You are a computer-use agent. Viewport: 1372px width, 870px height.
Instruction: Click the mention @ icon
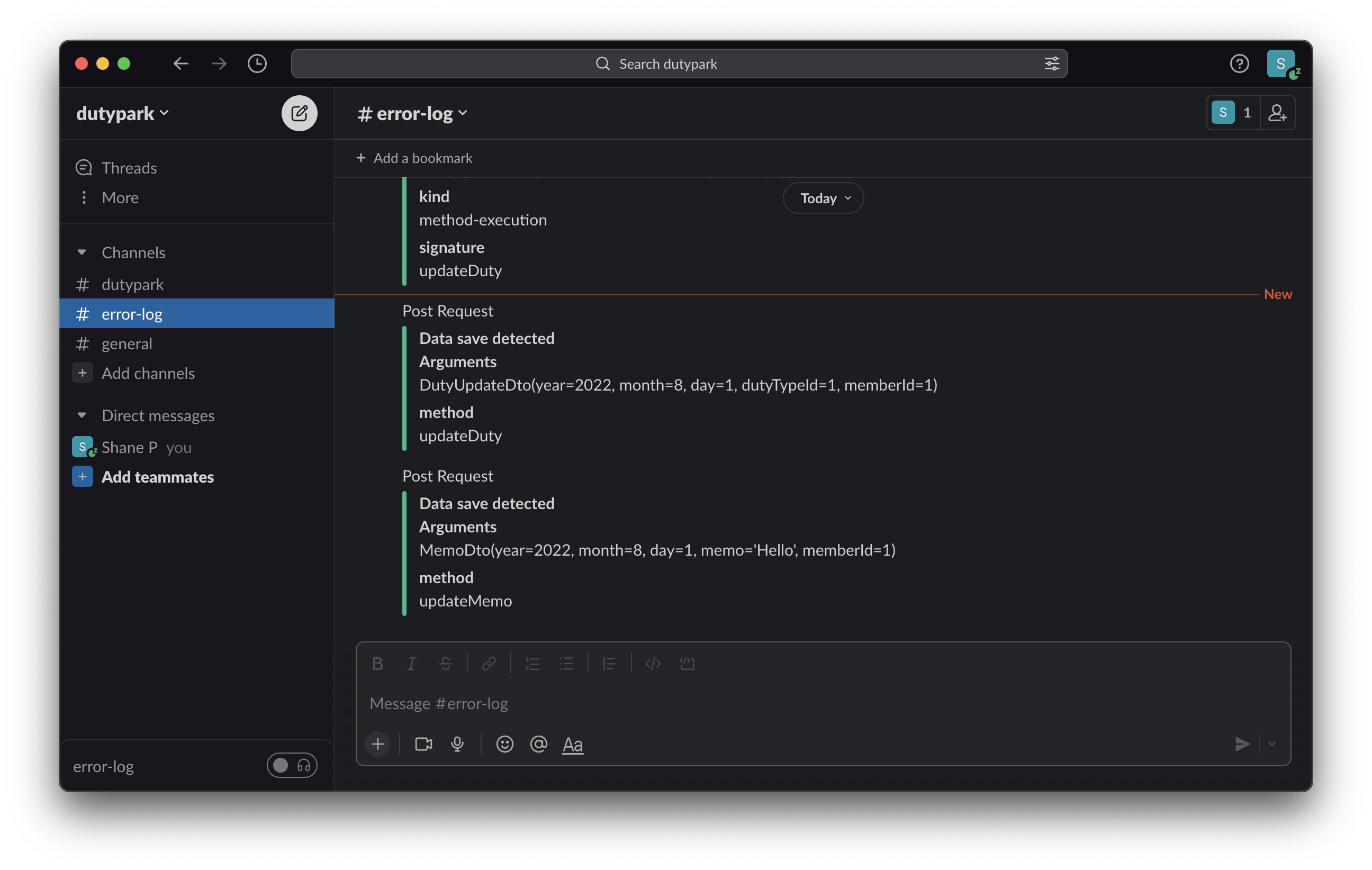click(x=538, y=744)
